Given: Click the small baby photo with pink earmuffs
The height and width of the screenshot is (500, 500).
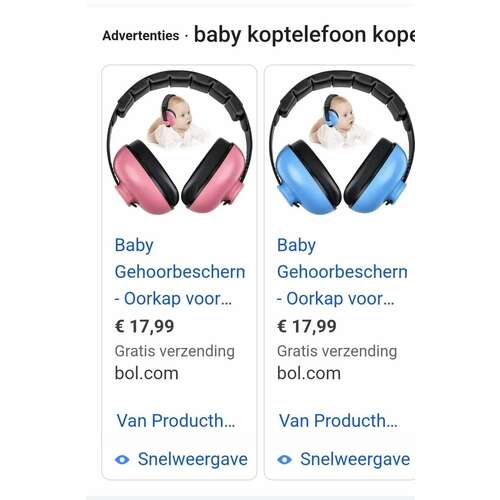Looking at the screenshot, I should 175,121.
